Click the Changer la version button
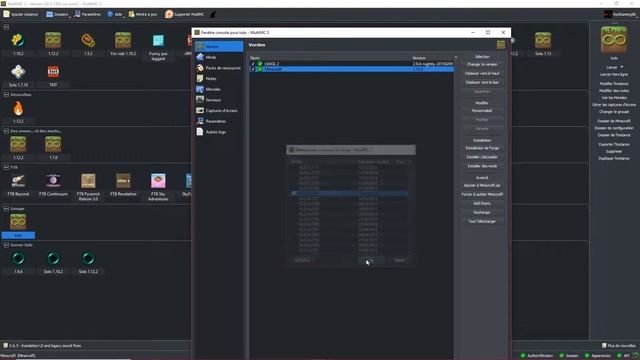This screenshot has height=360, width=640. click(x=482, y=64)
